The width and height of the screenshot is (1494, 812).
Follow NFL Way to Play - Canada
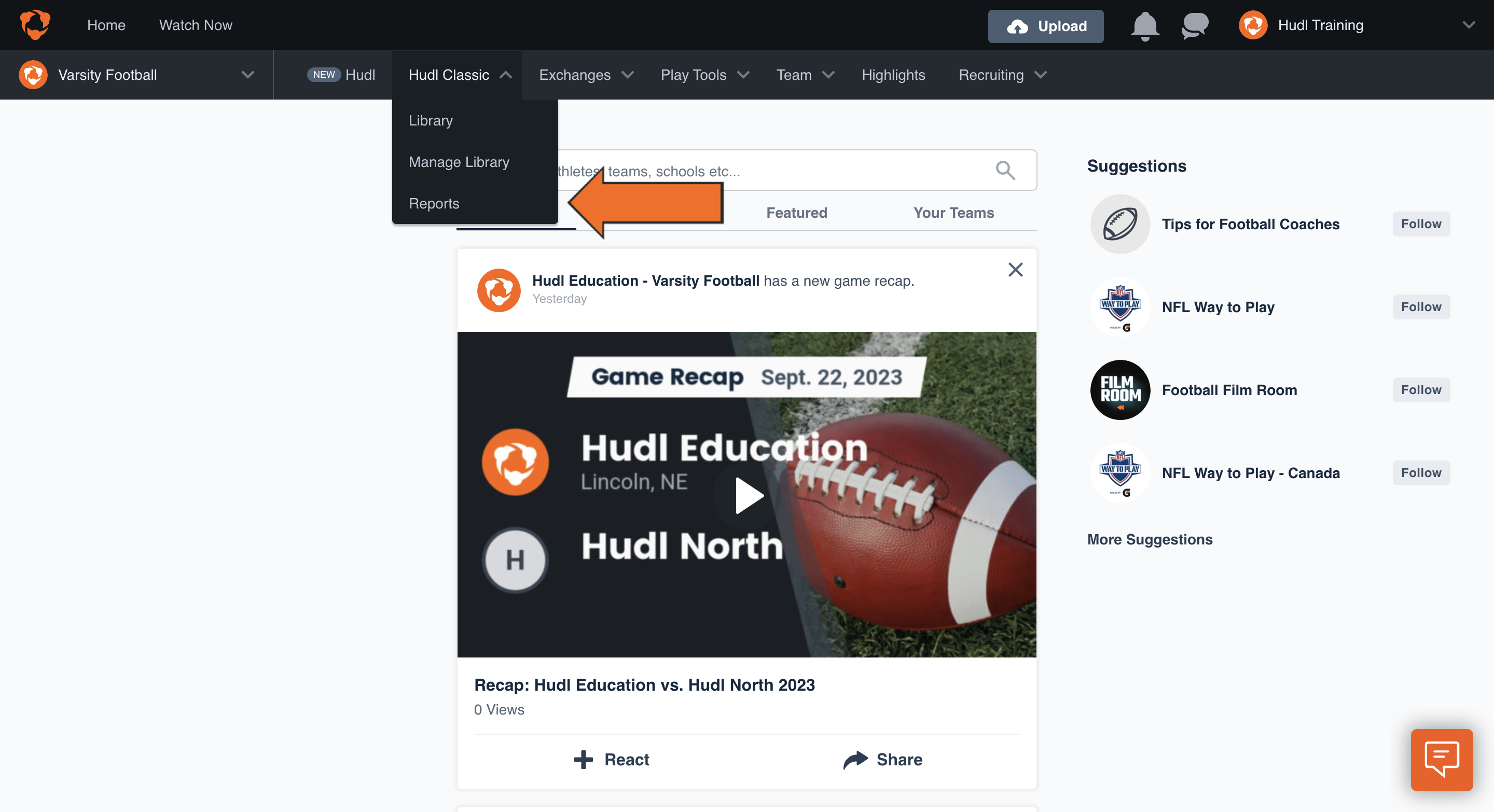[x=1421, y=472]
